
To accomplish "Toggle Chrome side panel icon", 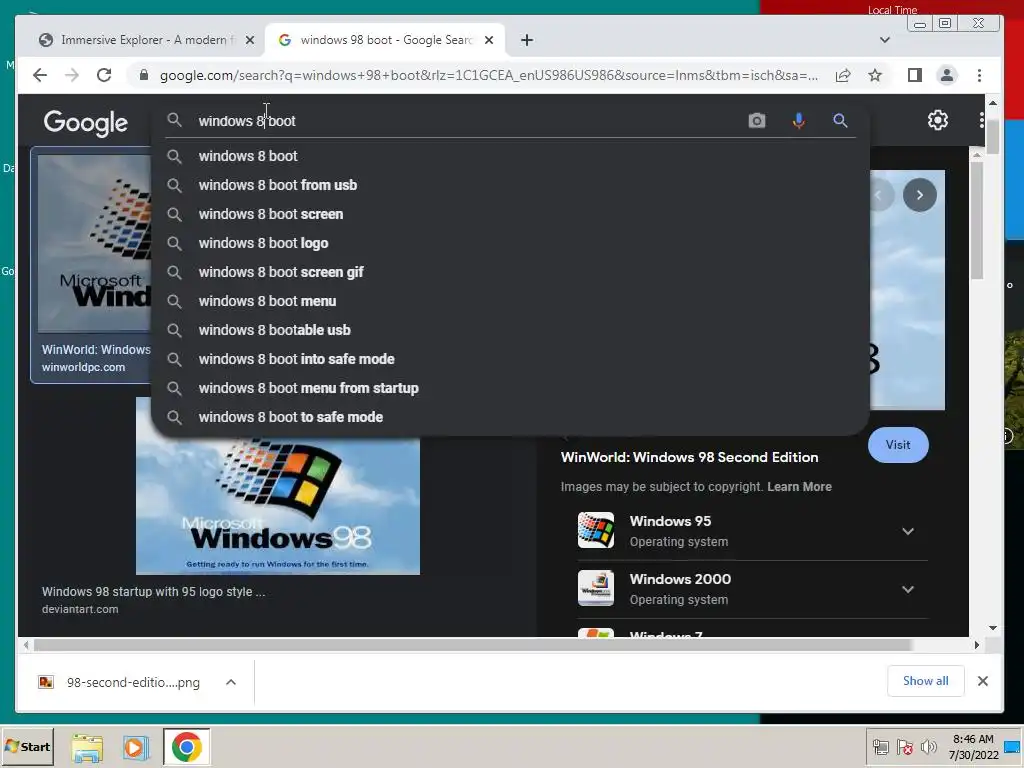I will tap(915, 75).
